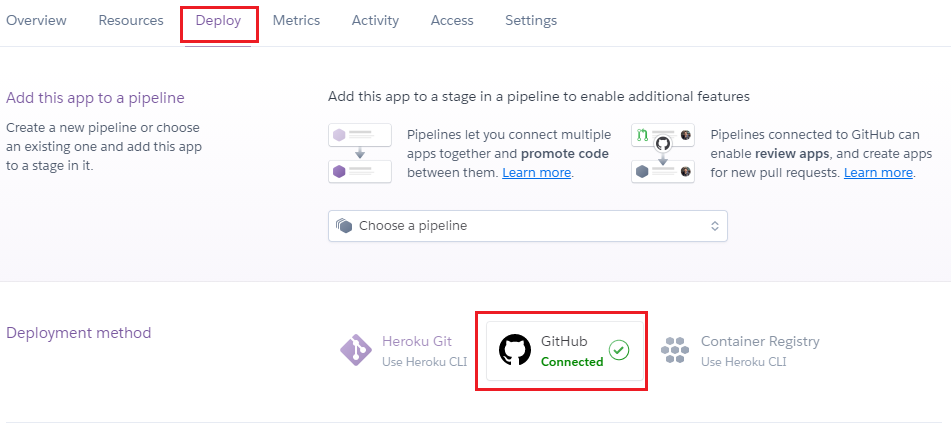Click the GitHub octocat icon
This screenshot has height=429, width=951.
click(515, 350)
